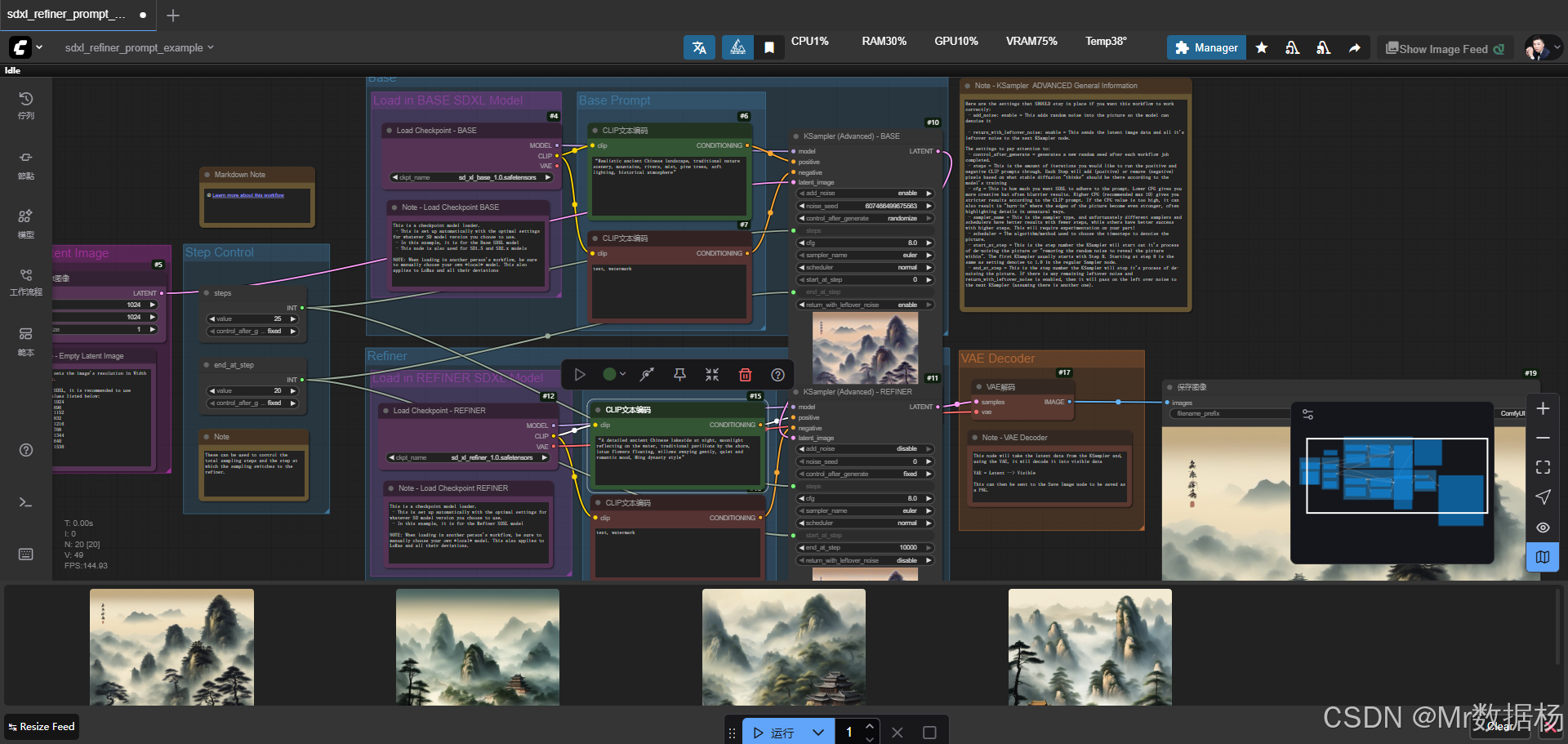Viewport: 1568px width, 744px height.
Task: Open the workflows sidebar panel
Action: click(26, 282)
